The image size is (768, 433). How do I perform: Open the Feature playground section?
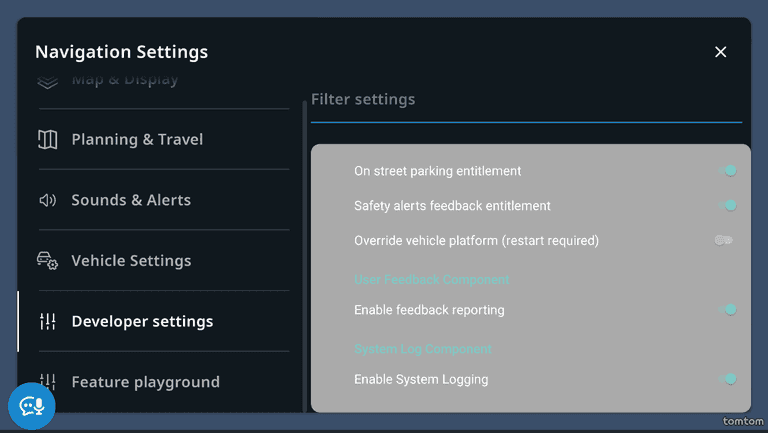pos(145,382)
